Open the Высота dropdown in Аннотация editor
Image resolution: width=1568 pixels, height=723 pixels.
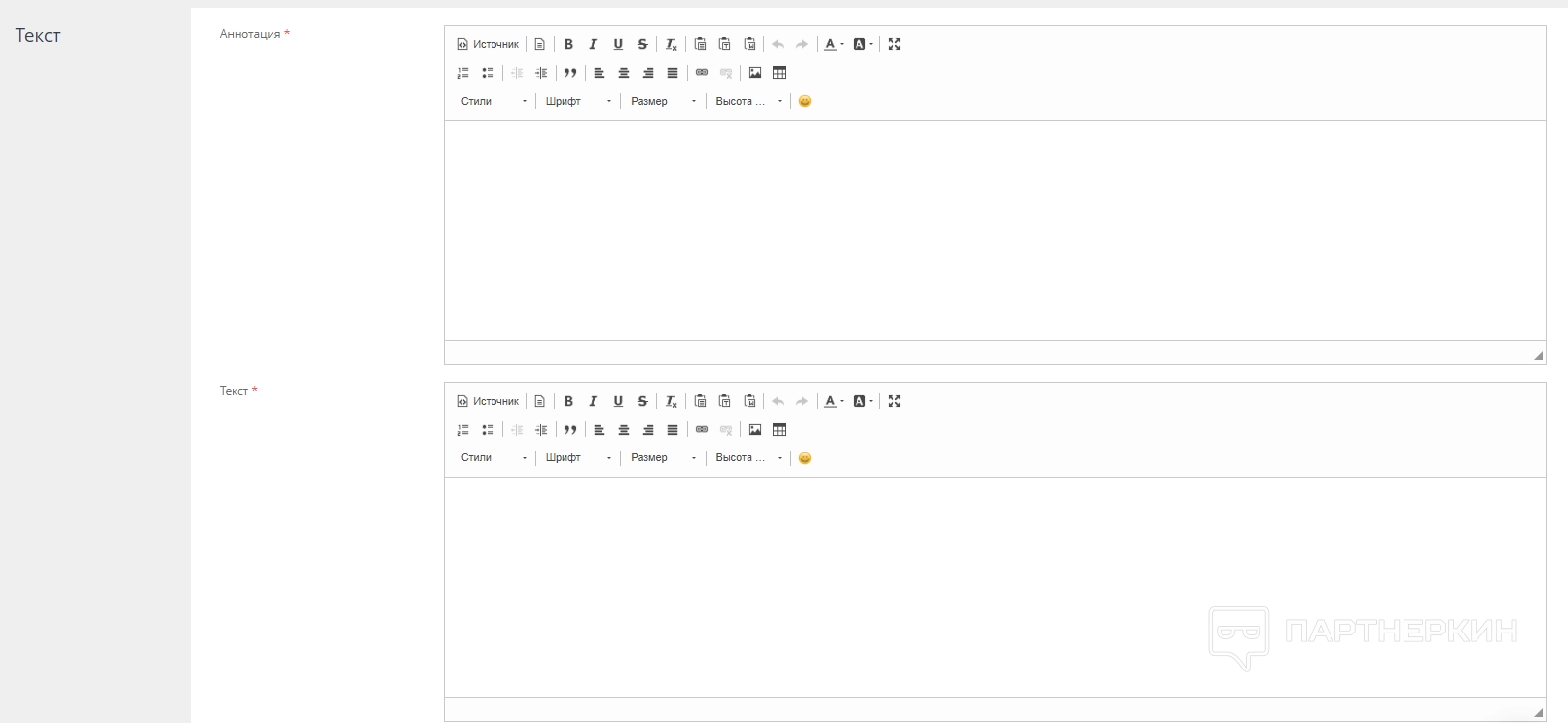click(748, 101)
